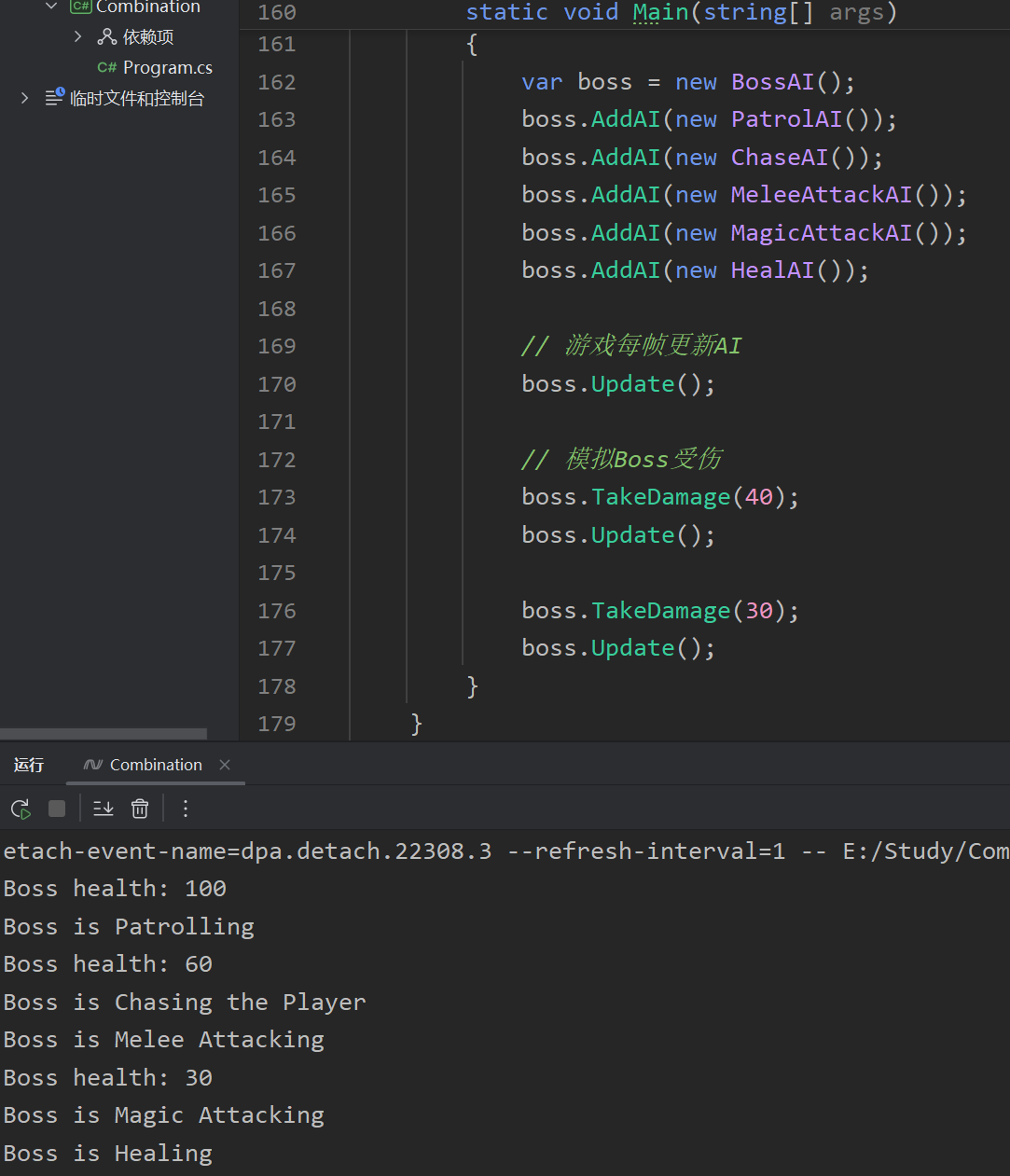Close the Combination run tab
The image size is (1010, 1176).
coord(225,765)
